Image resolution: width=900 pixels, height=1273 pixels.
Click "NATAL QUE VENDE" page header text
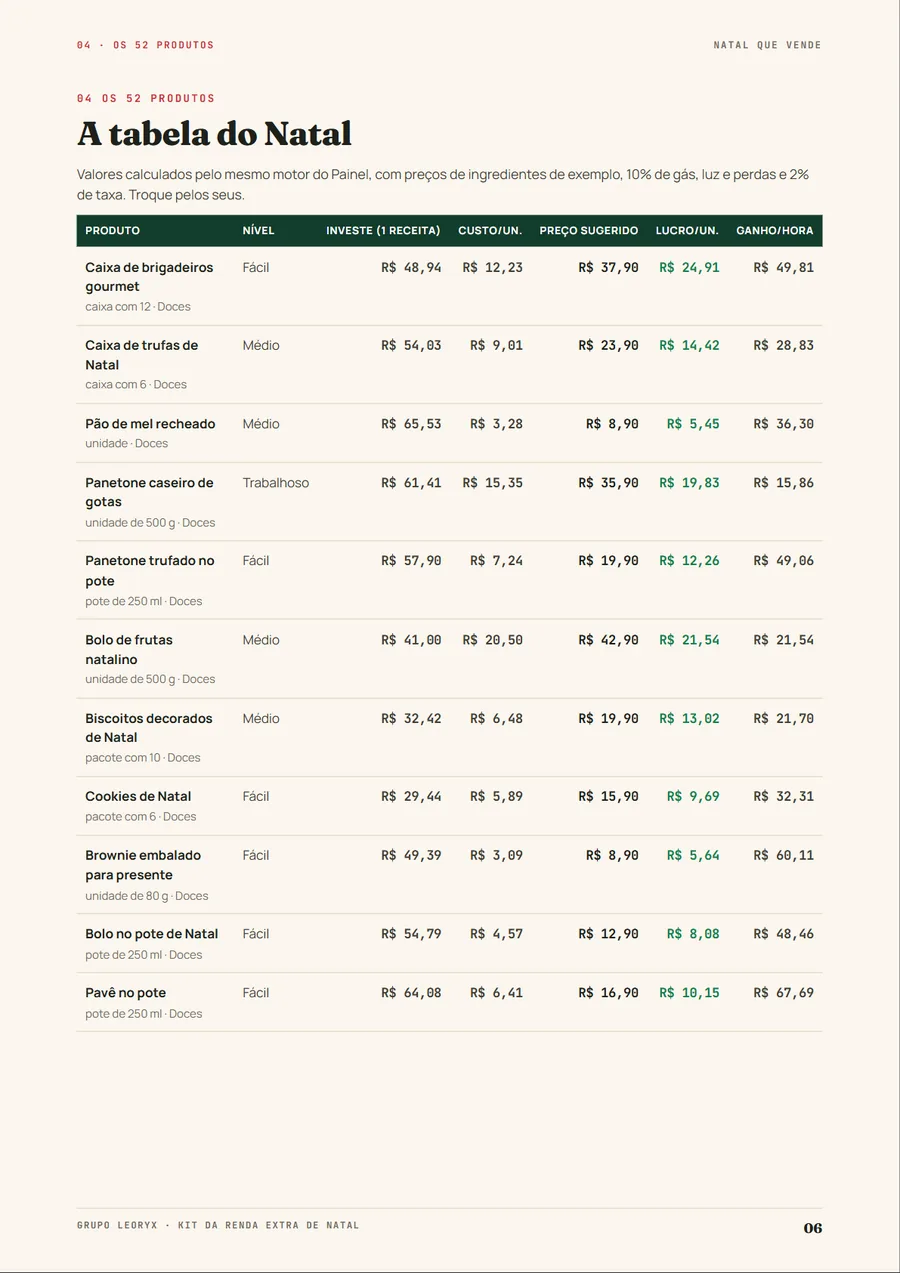coord(768,45)
